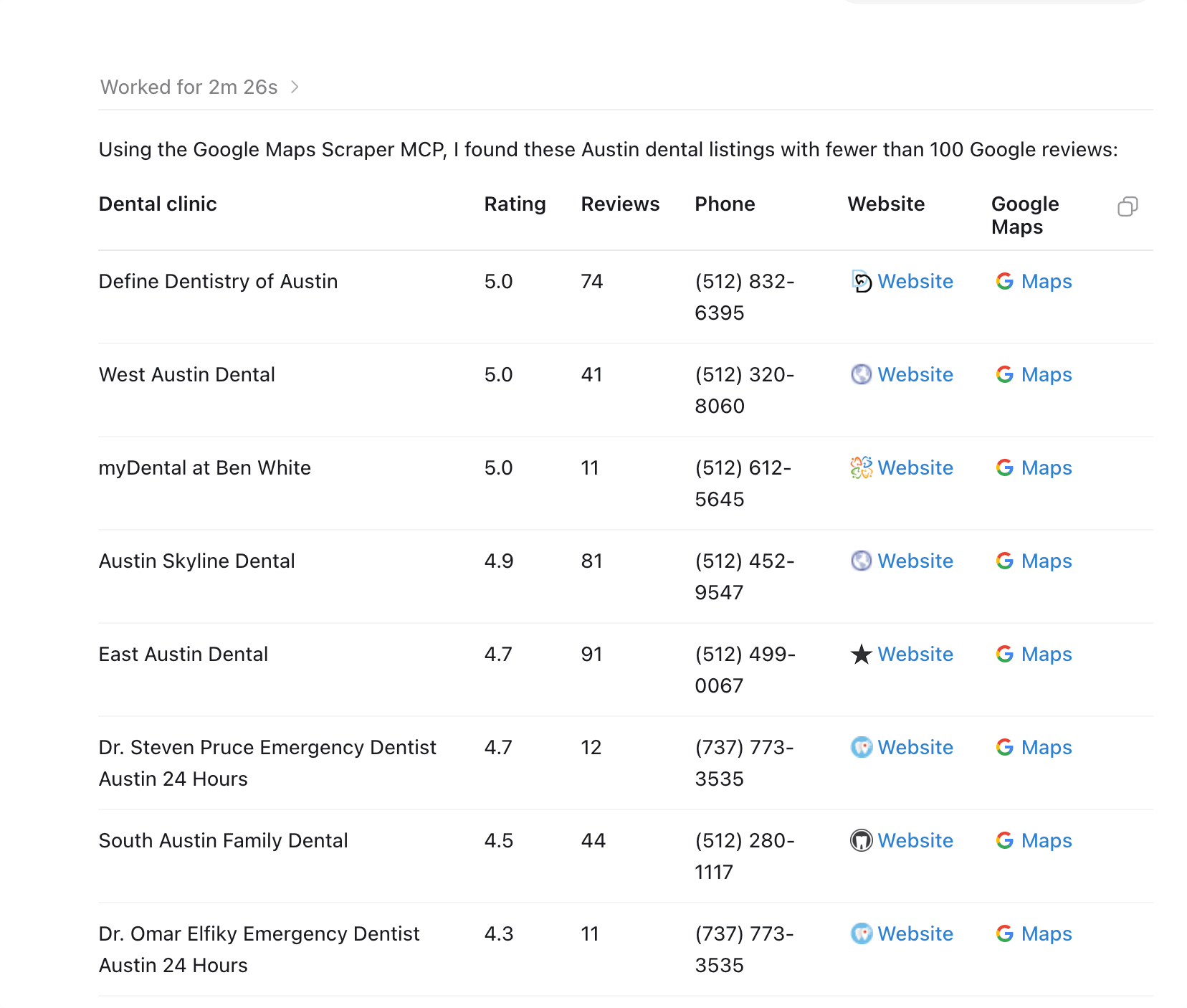Copy the table with the copy icon
1187x1008 pixels.
(x=1128, y=206)
